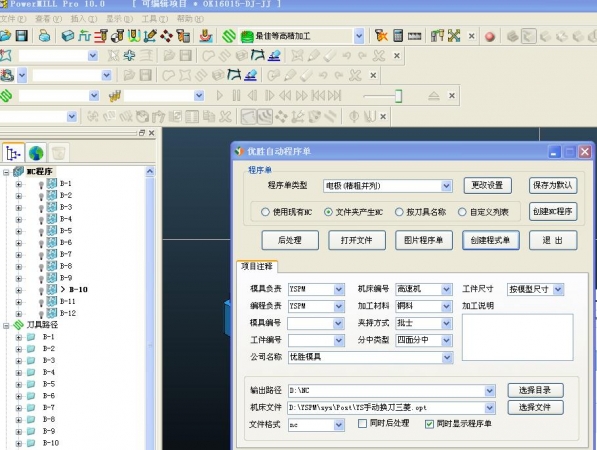This screenshot has width=597, height=450.
Task: Close the simulation toolbar with X
Action: click(x=452, y=95)
